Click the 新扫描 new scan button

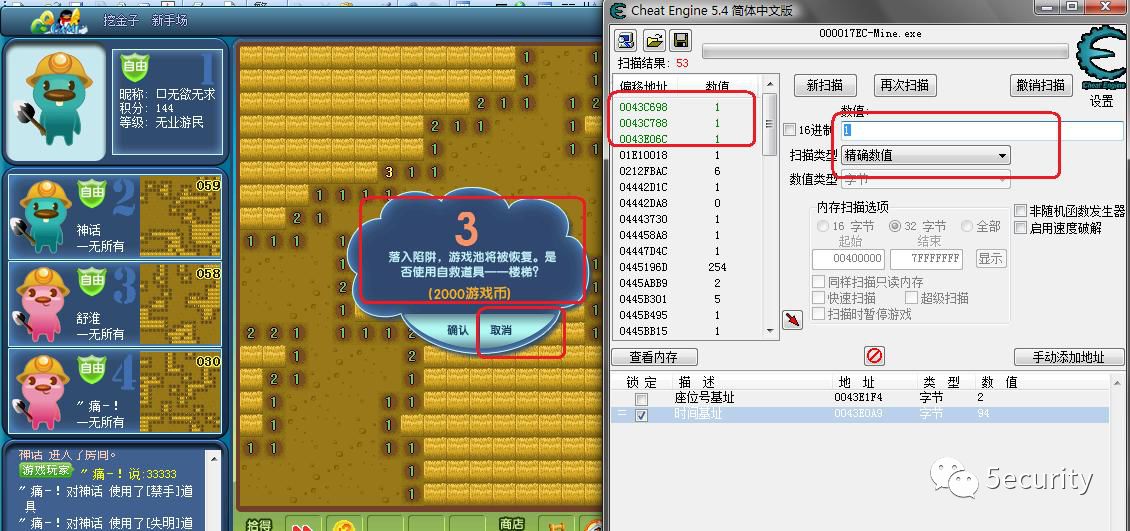(824, 85)
